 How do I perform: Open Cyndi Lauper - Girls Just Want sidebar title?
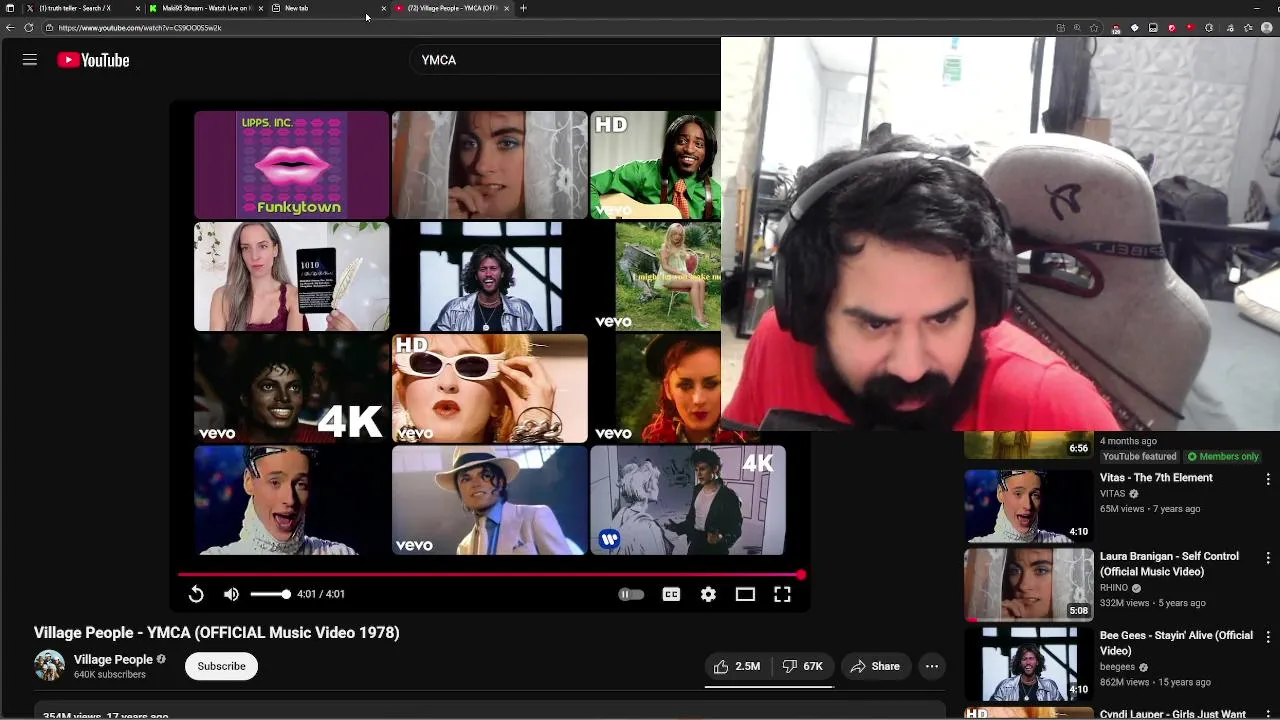pos(1173,714)
